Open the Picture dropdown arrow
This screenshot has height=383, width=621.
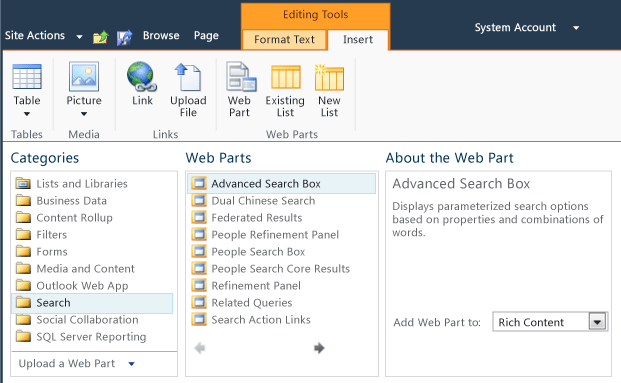[x=84, y=114]
